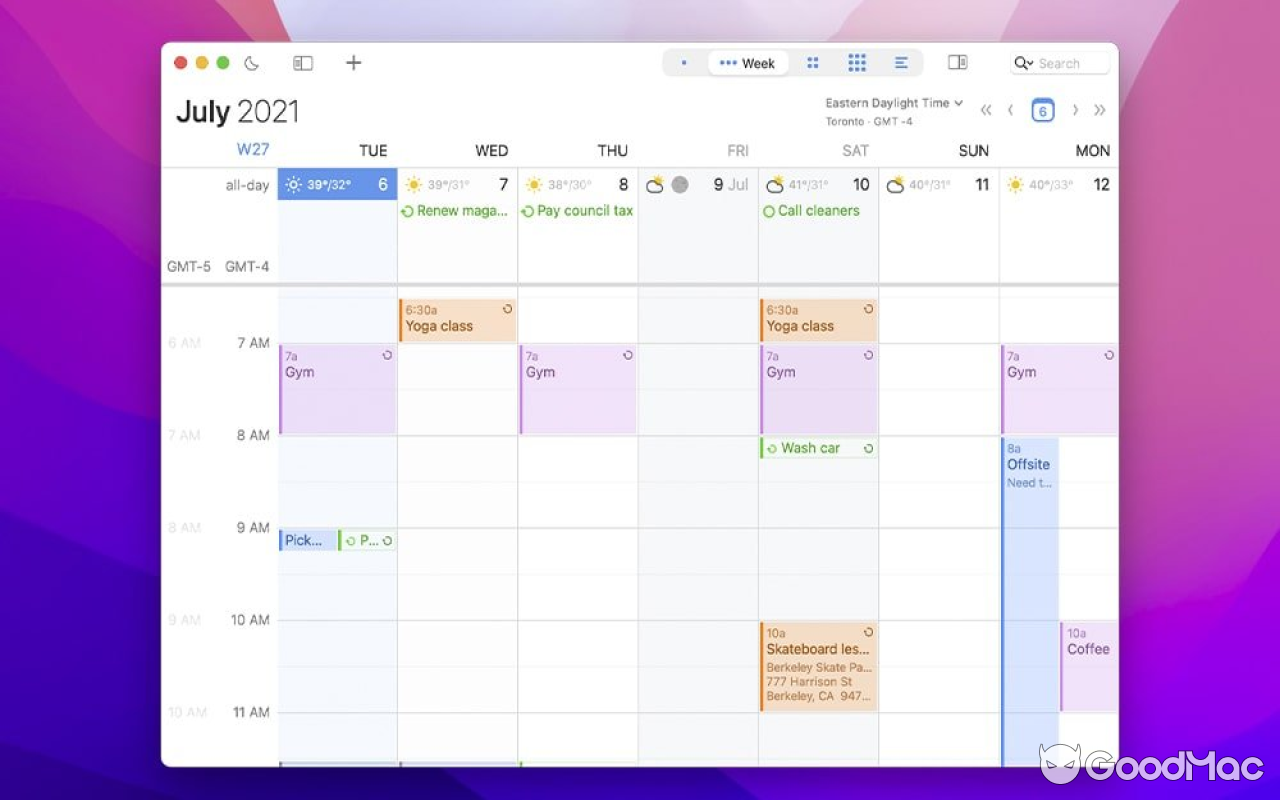Select the Day view dot icon
Screen dimensions: 1280x800
click(684, 62)
